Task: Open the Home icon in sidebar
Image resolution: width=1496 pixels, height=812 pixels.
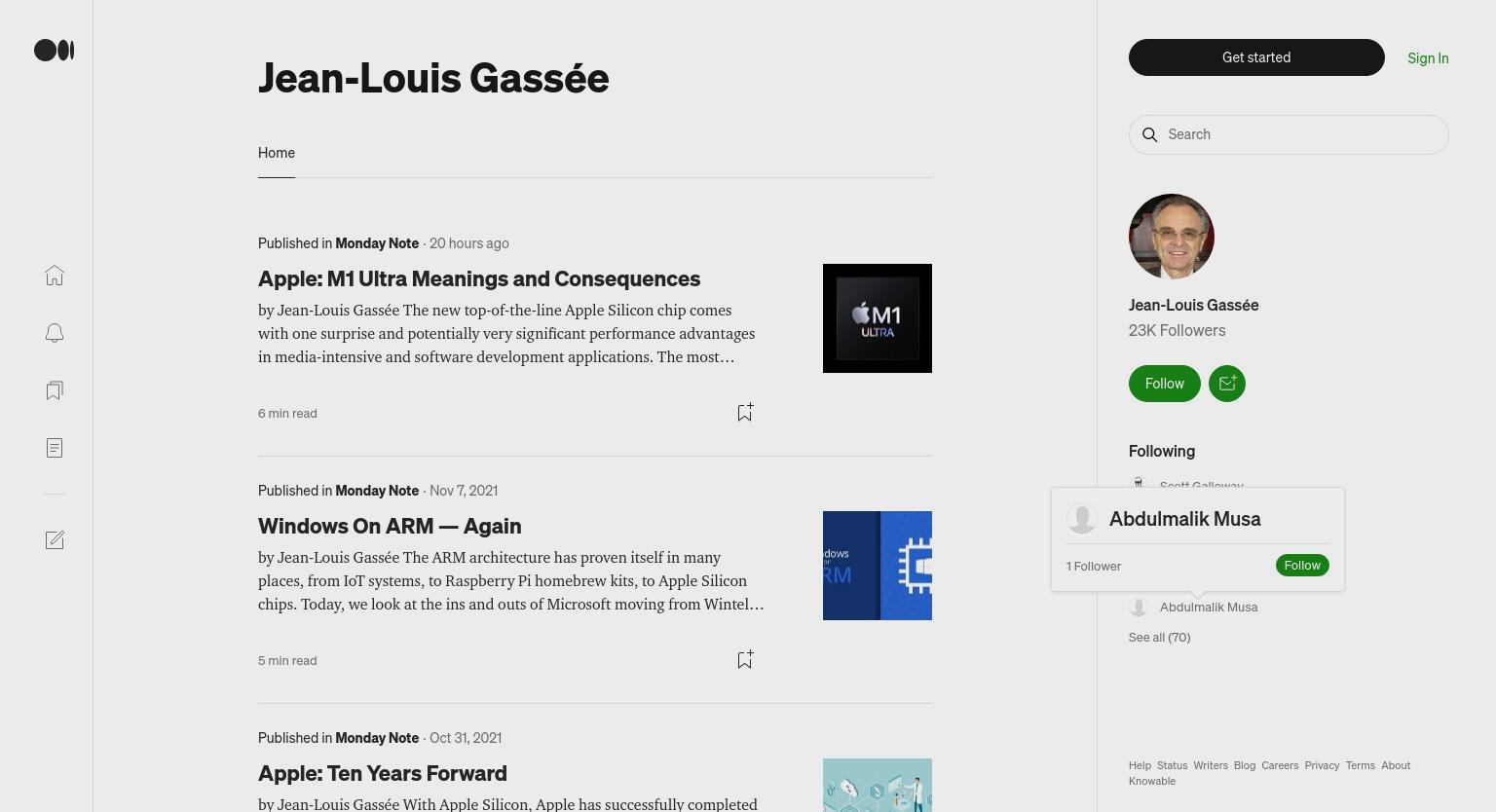Action: 55,276
